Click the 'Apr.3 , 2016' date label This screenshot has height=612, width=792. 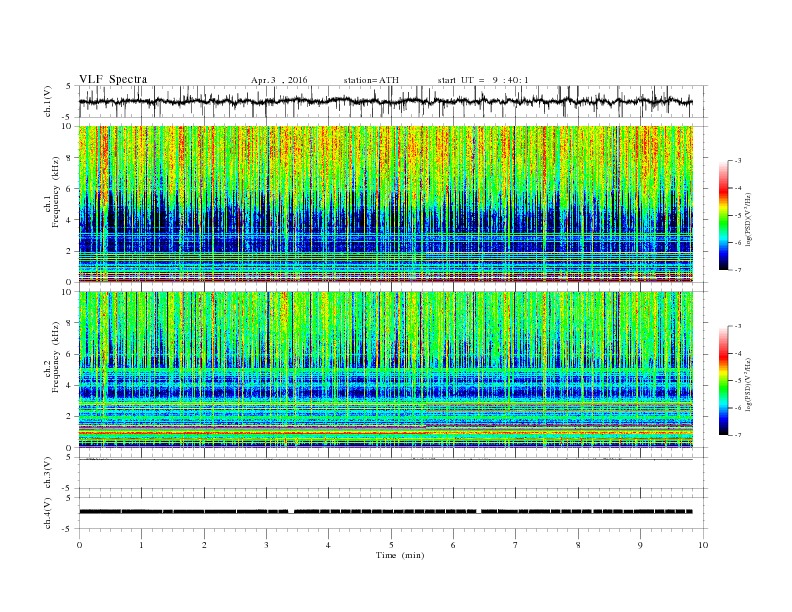pos(279,80)
